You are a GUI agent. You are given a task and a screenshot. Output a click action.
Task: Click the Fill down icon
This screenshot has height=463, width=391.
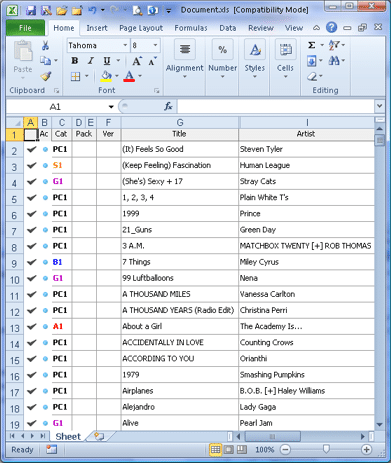[312, 61]
